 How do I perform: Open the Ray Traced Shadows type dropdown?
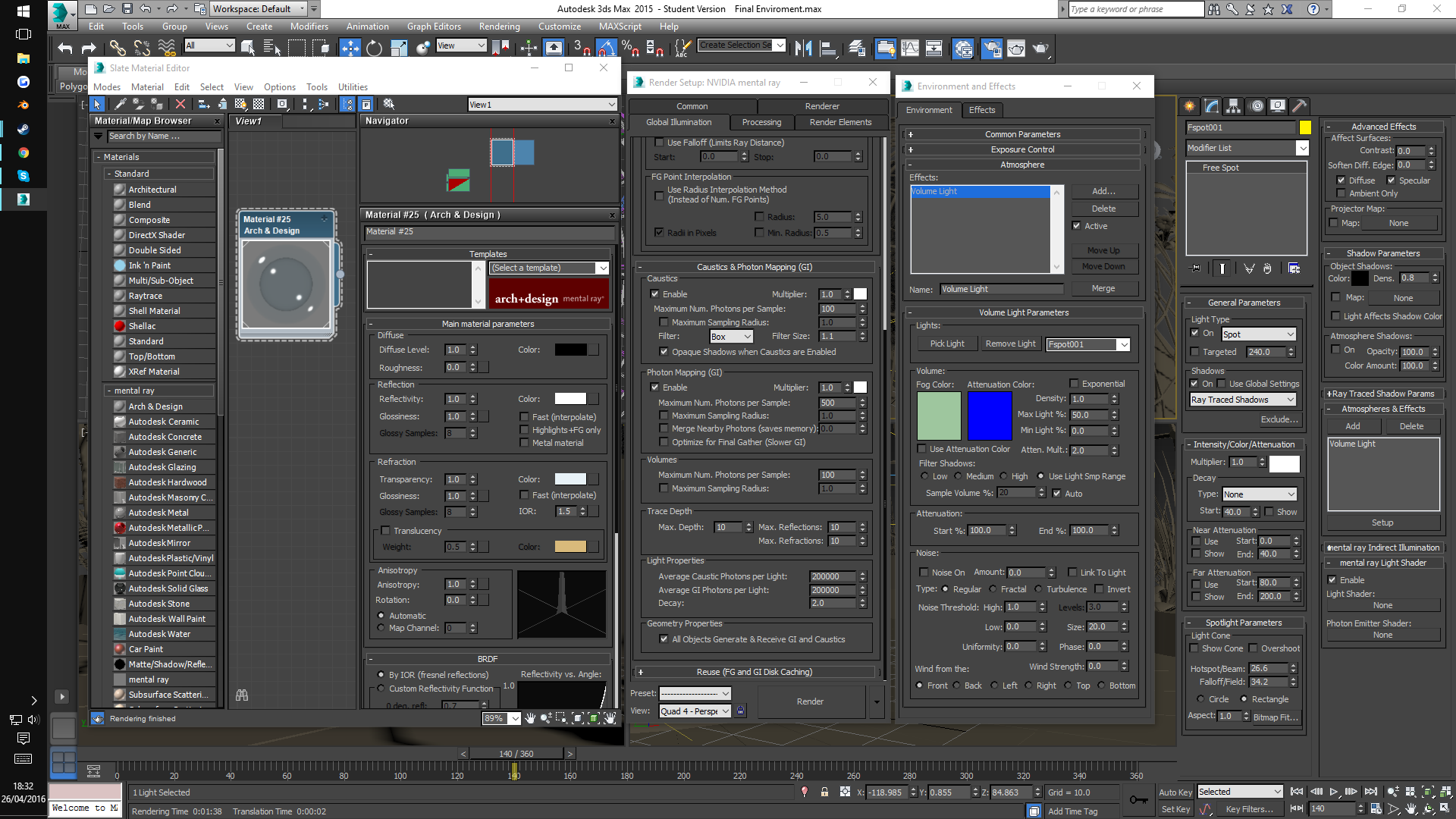[1242, 400]
